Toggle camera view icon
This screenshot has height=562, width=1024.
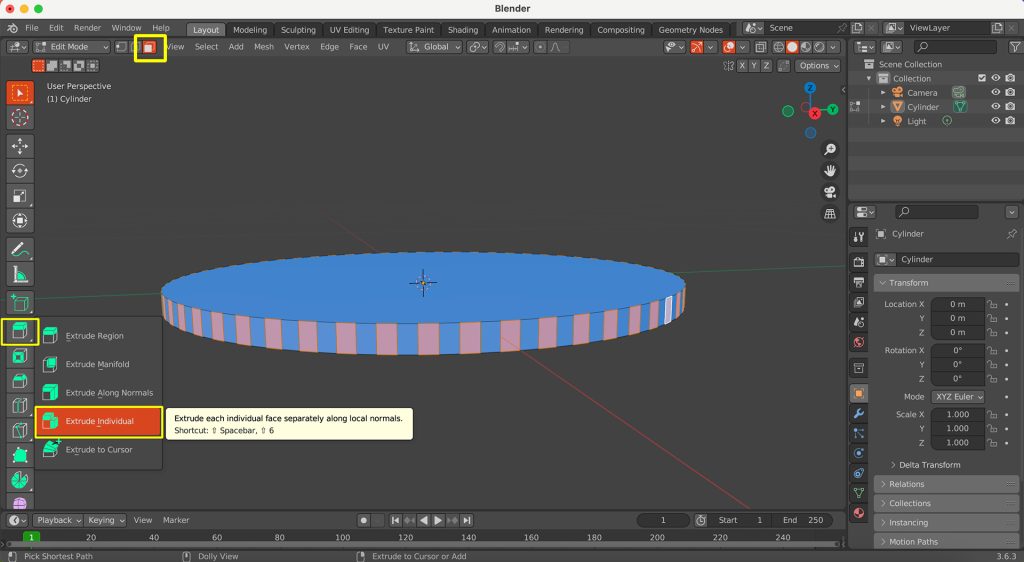pyautogui.click(x=830, y=192)
